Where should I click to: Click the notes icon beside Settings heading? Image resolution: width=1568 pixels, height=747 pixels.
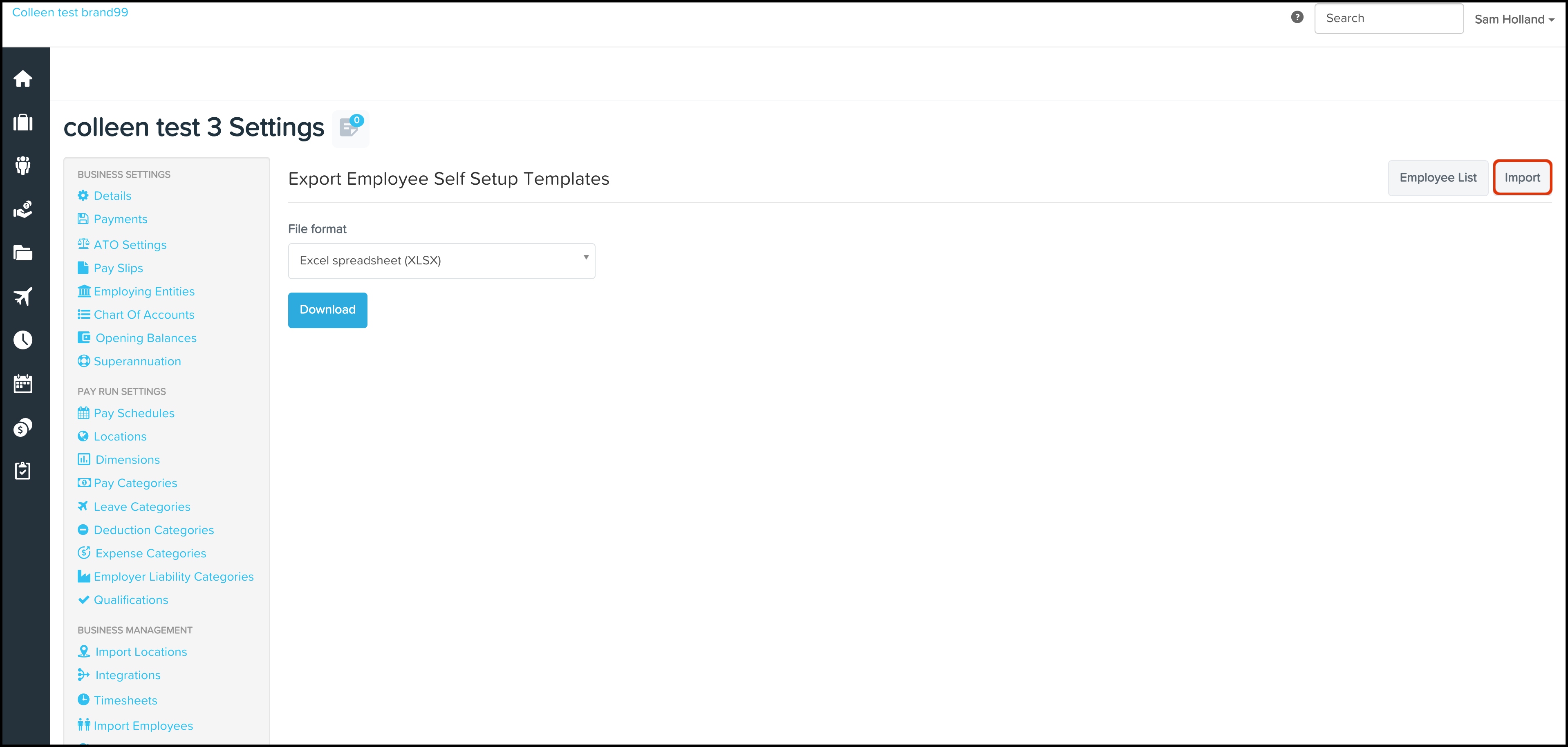pyautogui.click(x=350, y=128)
